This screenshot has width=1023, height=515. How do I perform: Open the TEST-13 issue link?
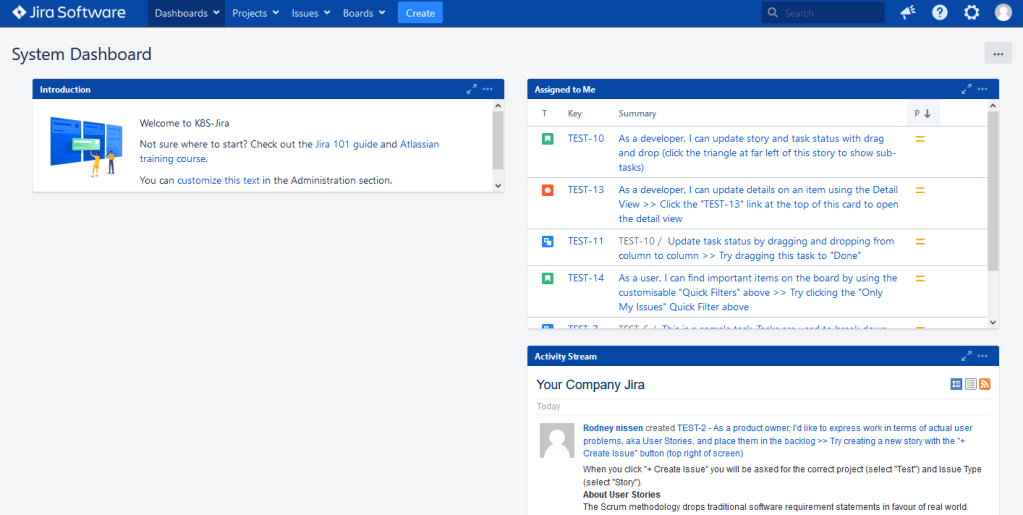[586, 190]
